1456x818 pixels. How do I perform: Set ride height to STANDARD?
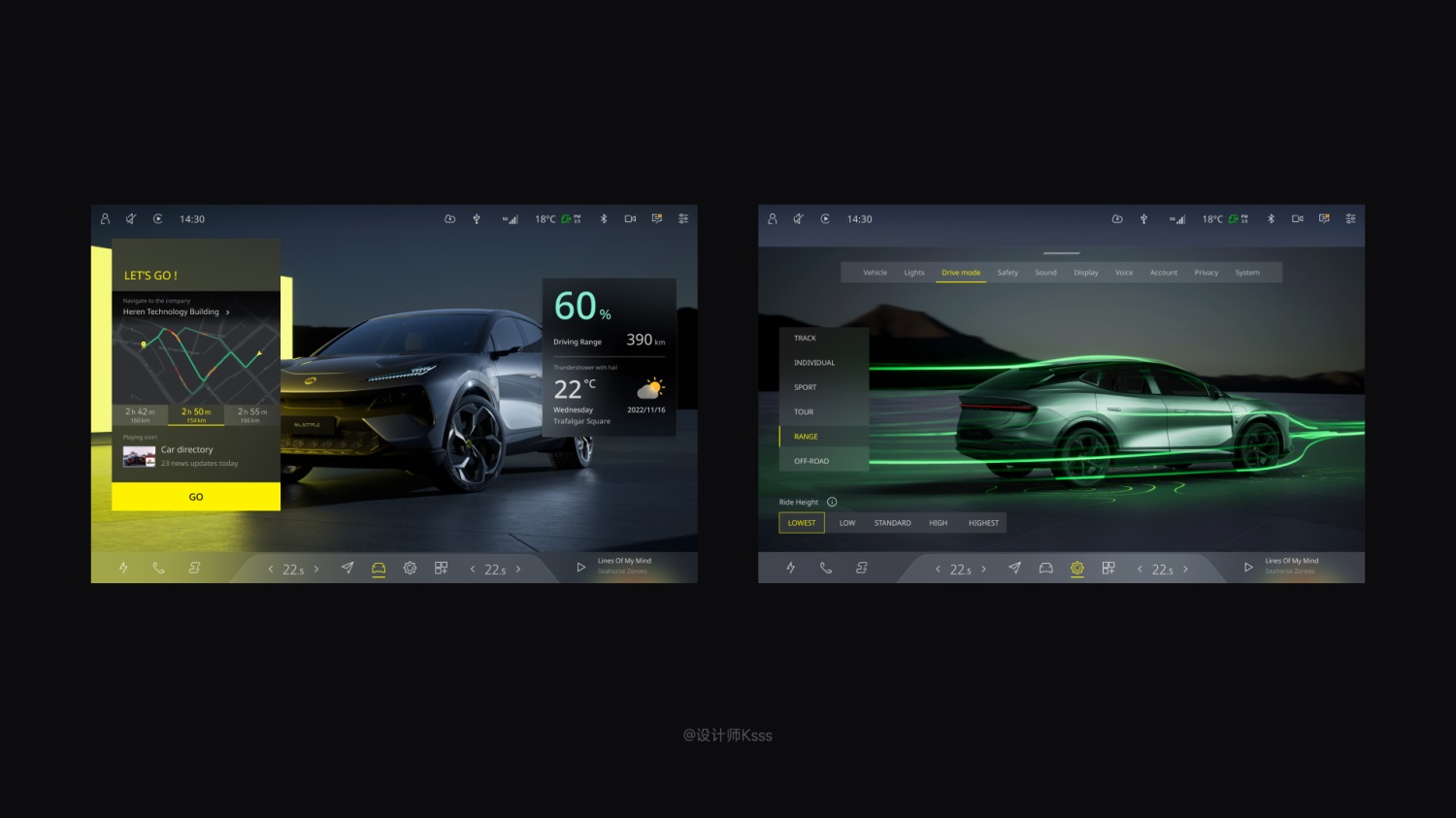point(892,523)
